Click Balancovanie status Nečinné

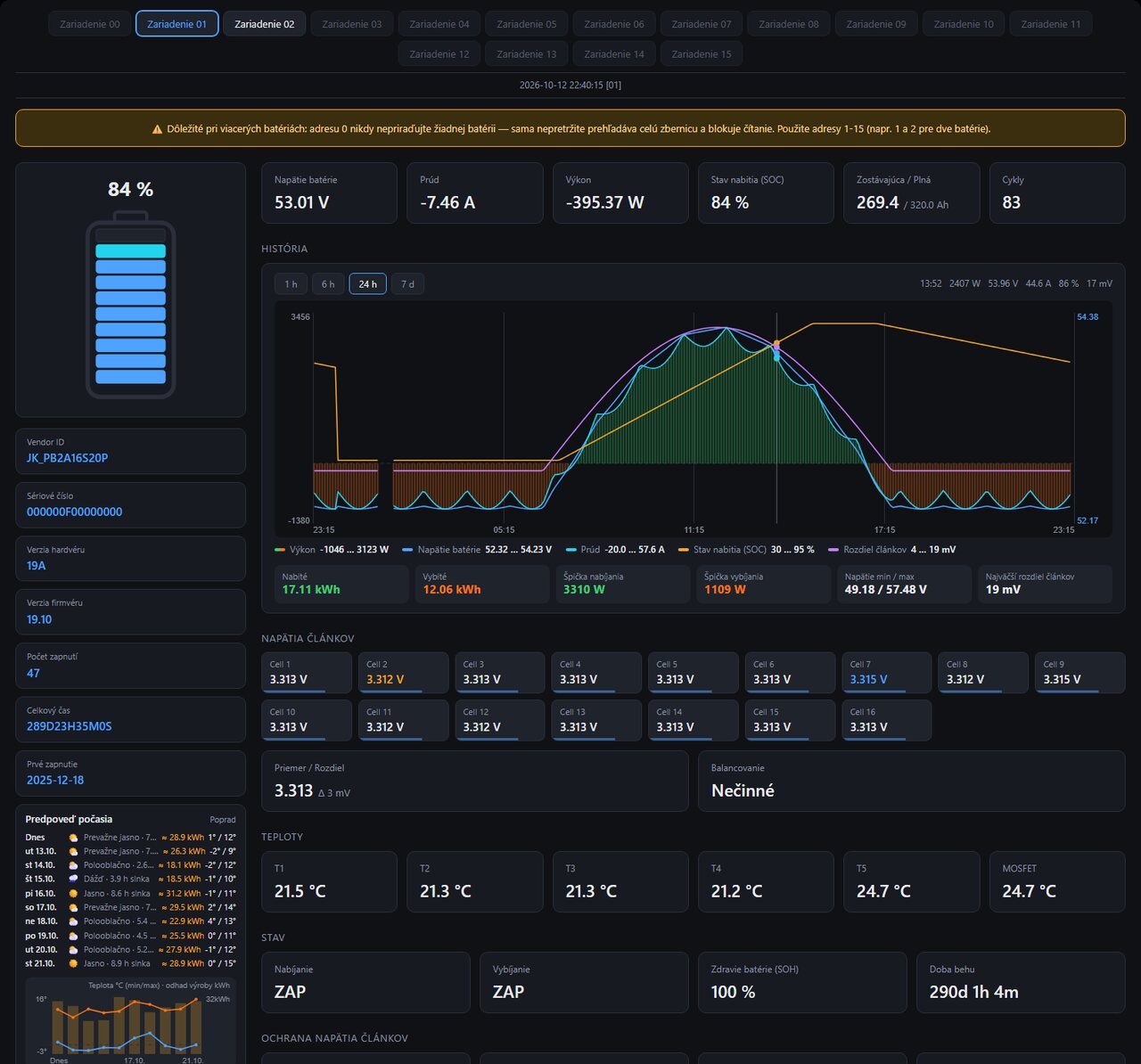pos(743,791)
